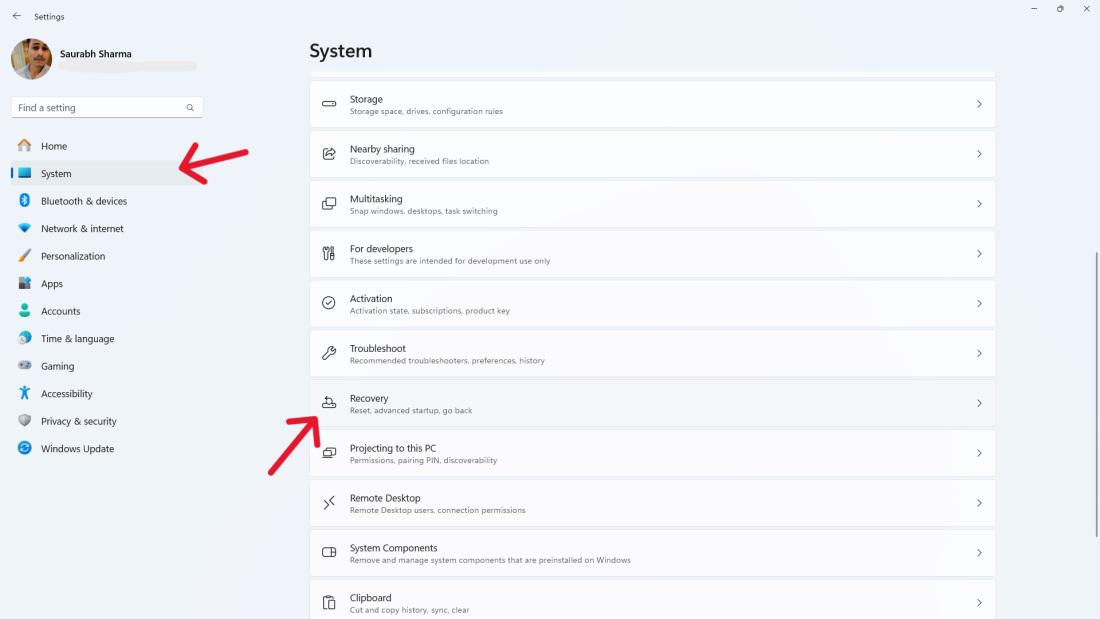Viewport: 1100px width, 619px height.
Task: Click the For developers tools icon
Action: pos(329,254)
